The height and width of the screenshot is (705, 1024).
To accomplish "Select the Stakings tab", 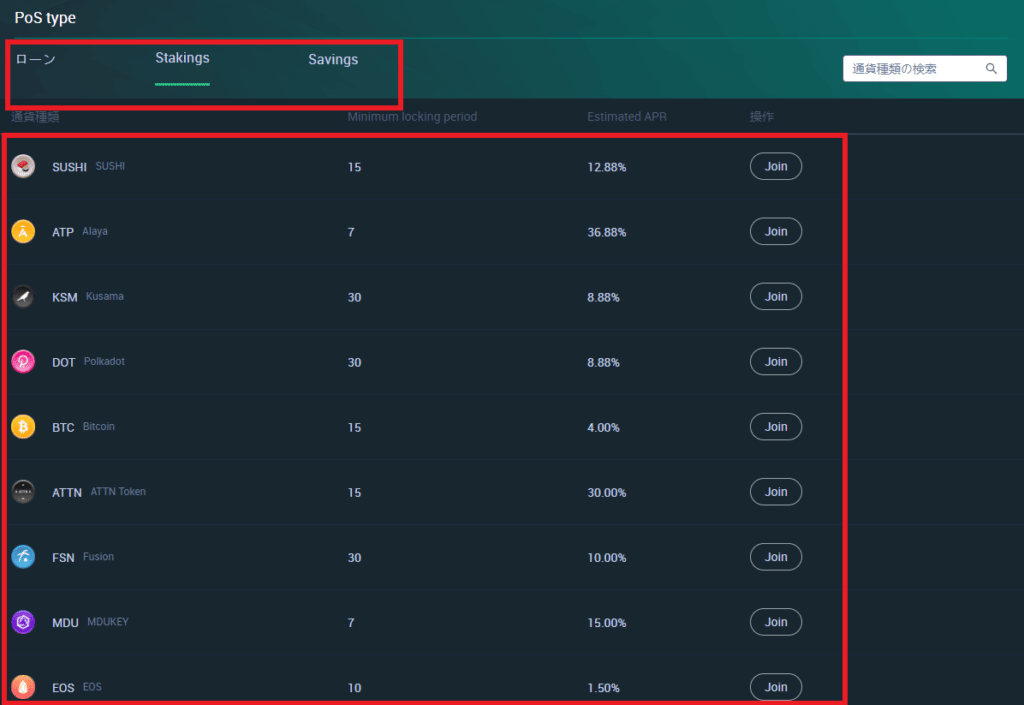I will point(182,58).
